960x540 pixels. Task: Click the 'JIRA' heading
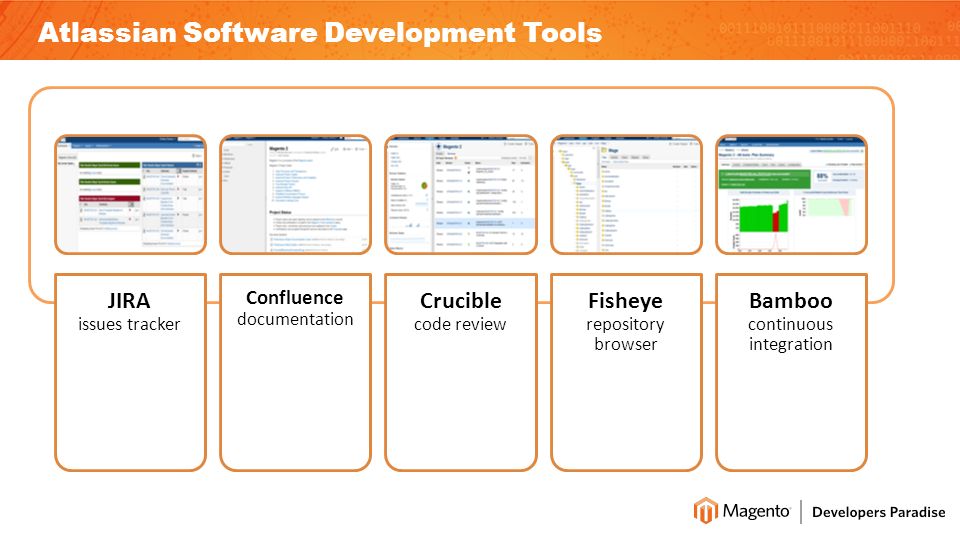[x=129, y=301]
